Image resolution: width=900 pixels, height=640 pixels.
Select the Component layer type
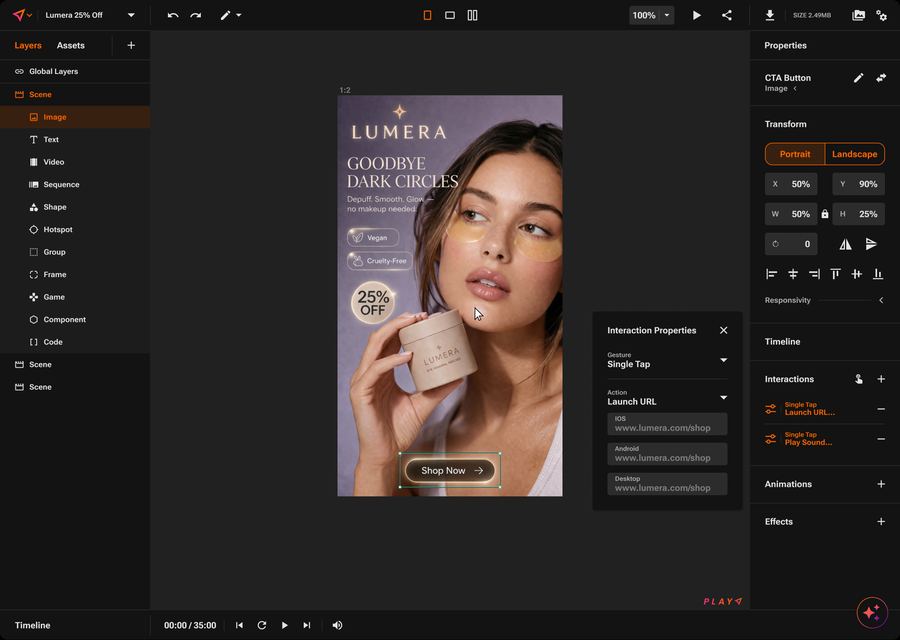(x=75, y=319)
